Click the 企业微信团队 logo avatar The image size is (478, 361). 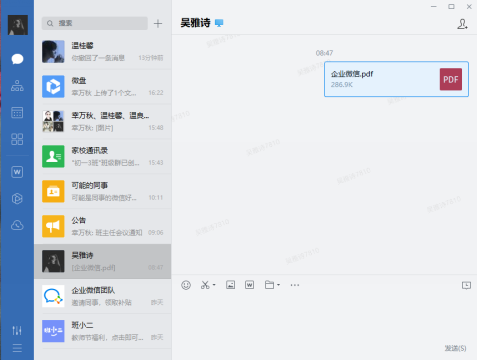(x=53, y=296)
